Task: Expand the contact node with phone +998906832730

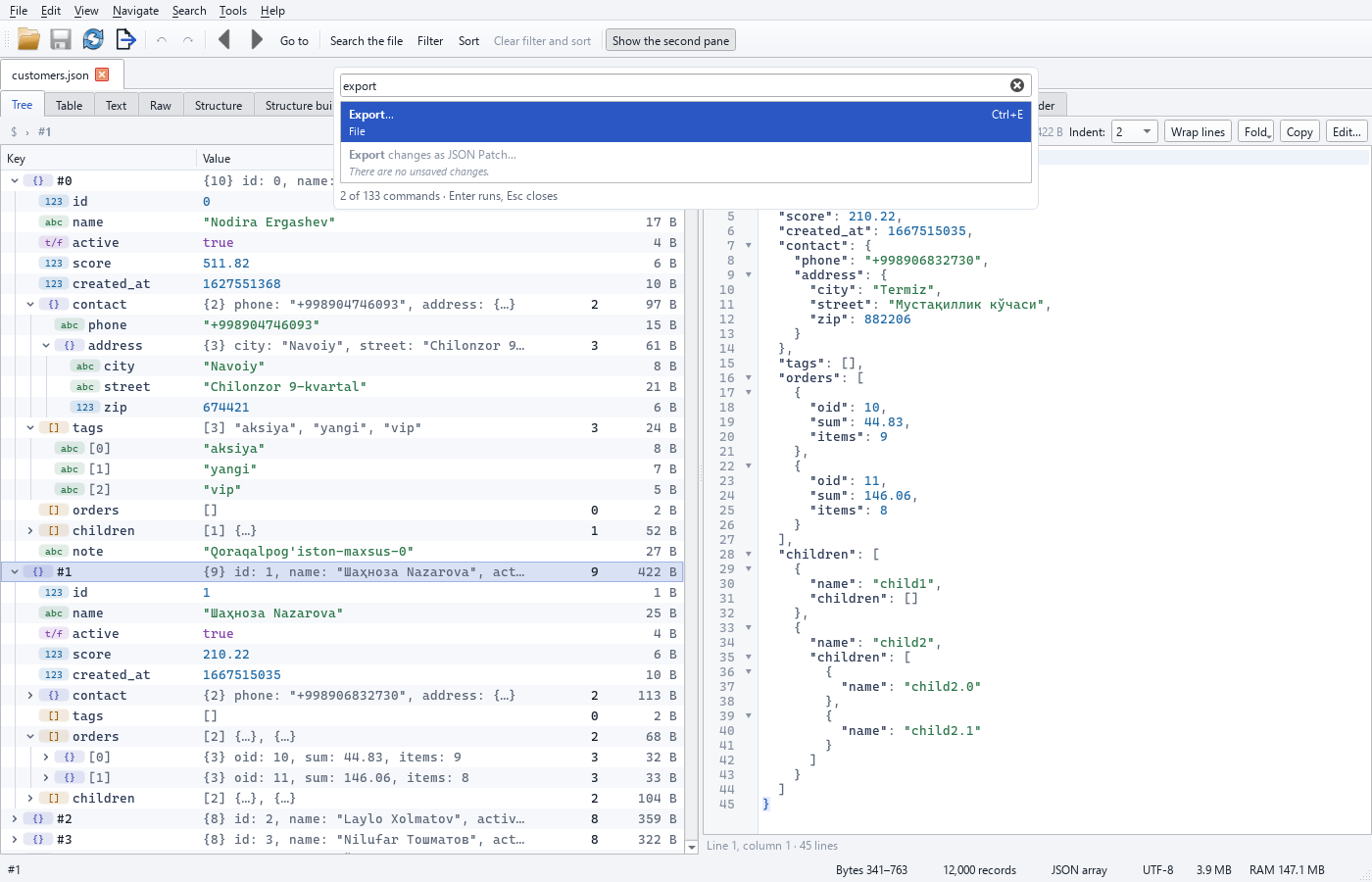Action: click(30, 695)
